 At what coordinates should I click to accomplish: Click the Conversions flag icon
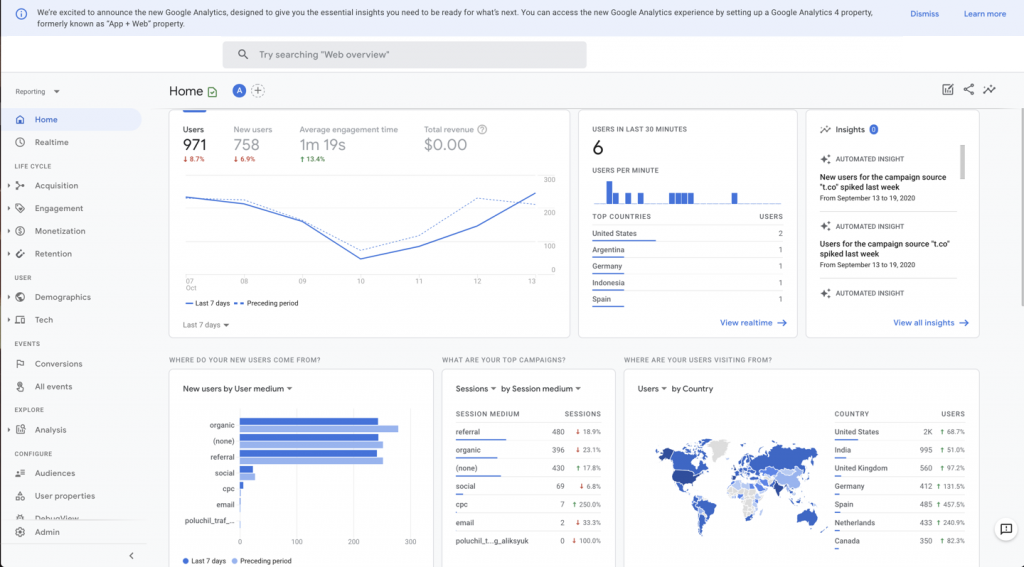click(x=20, y=364)
